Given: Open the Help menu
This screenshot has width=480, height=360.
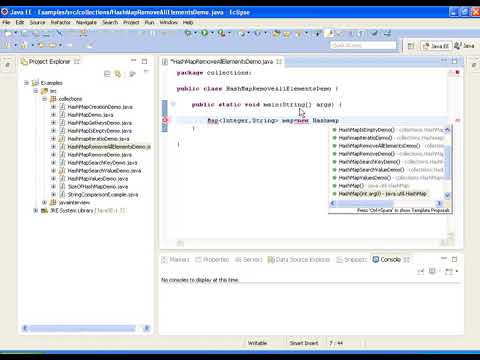Looking at the screenshot, I should click(188, 22).
